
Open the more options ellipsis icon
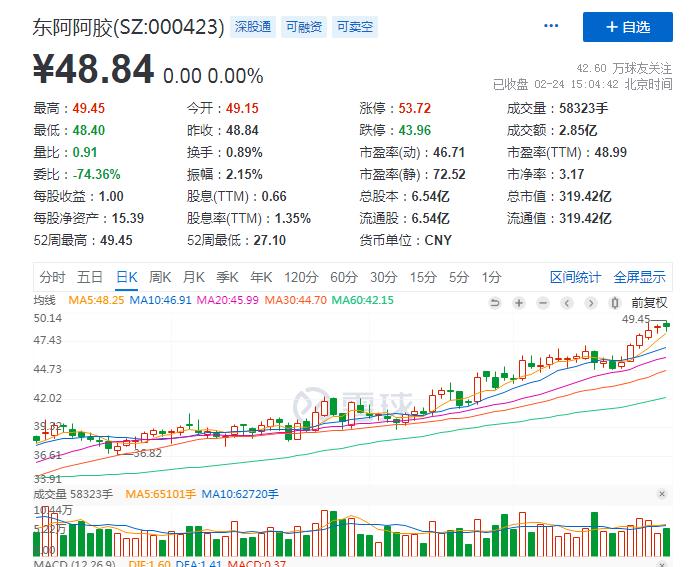click(x=551, y=26)
